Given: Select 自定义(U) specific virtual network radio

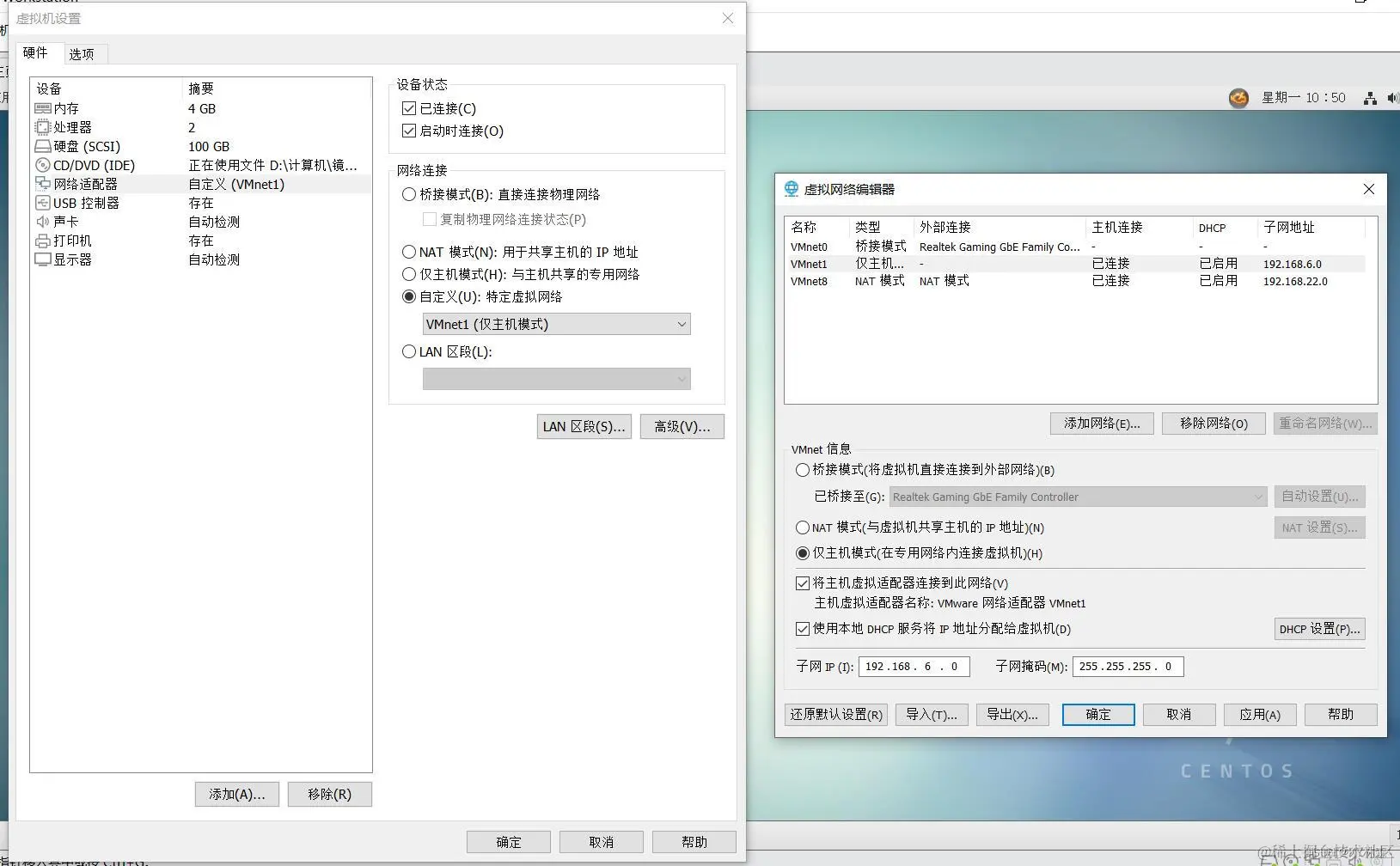Looking at the screenshot, I should pos(409,296).
